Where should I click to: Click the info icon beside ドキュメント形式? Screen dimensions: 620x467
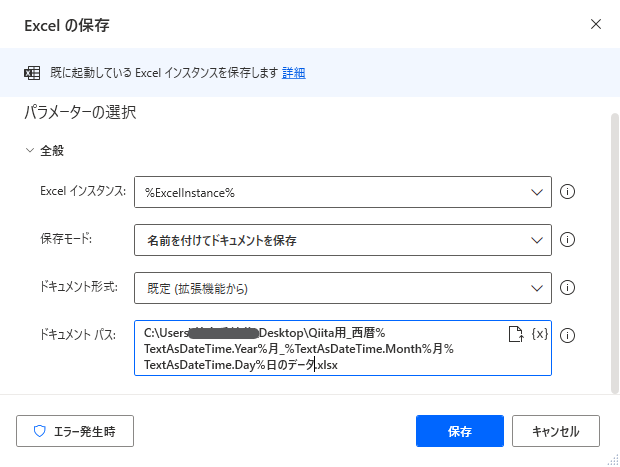coord(567,287)
